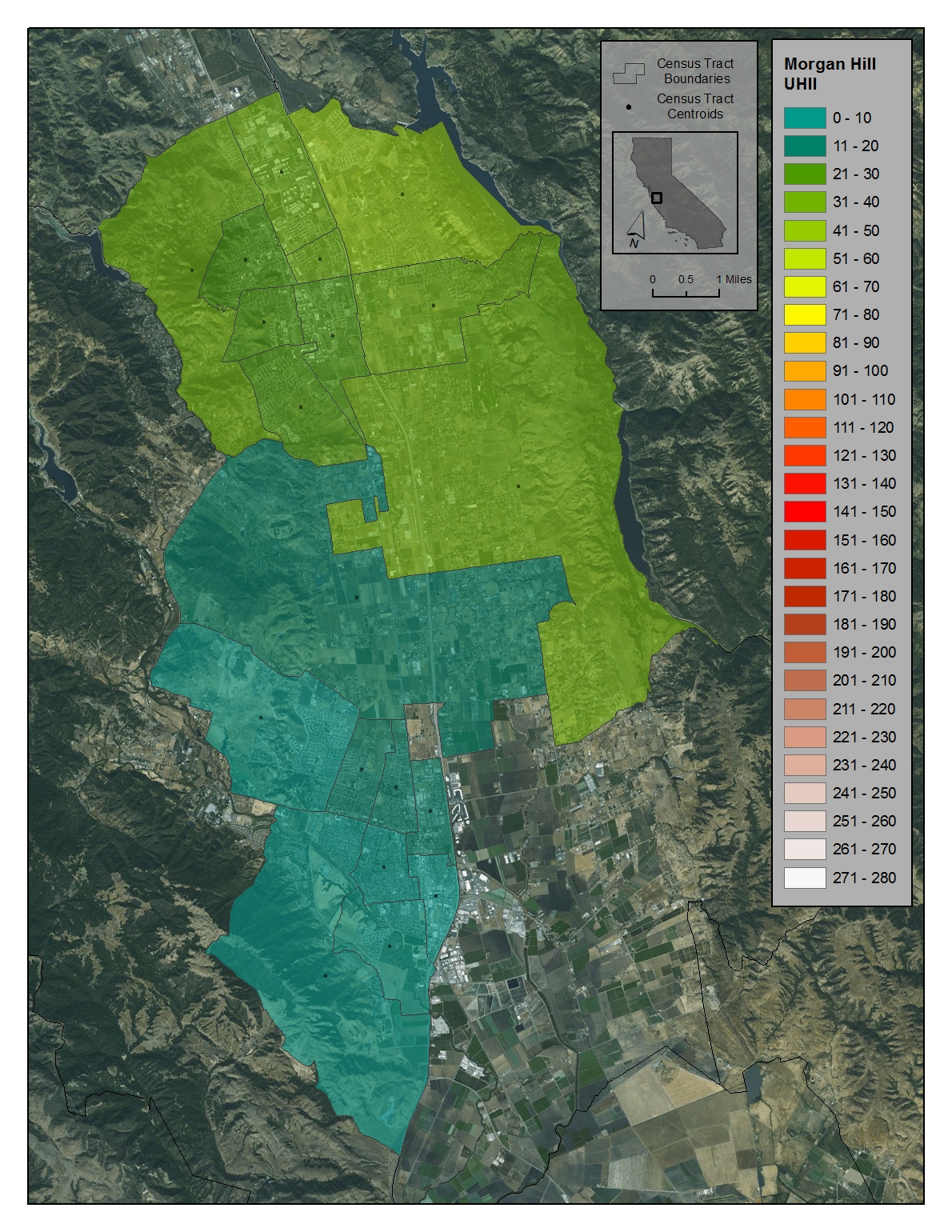The width and height of the screenshot is (952, 1232).
Task: Click the '0 - 10' legend label text
Action: 851,118
